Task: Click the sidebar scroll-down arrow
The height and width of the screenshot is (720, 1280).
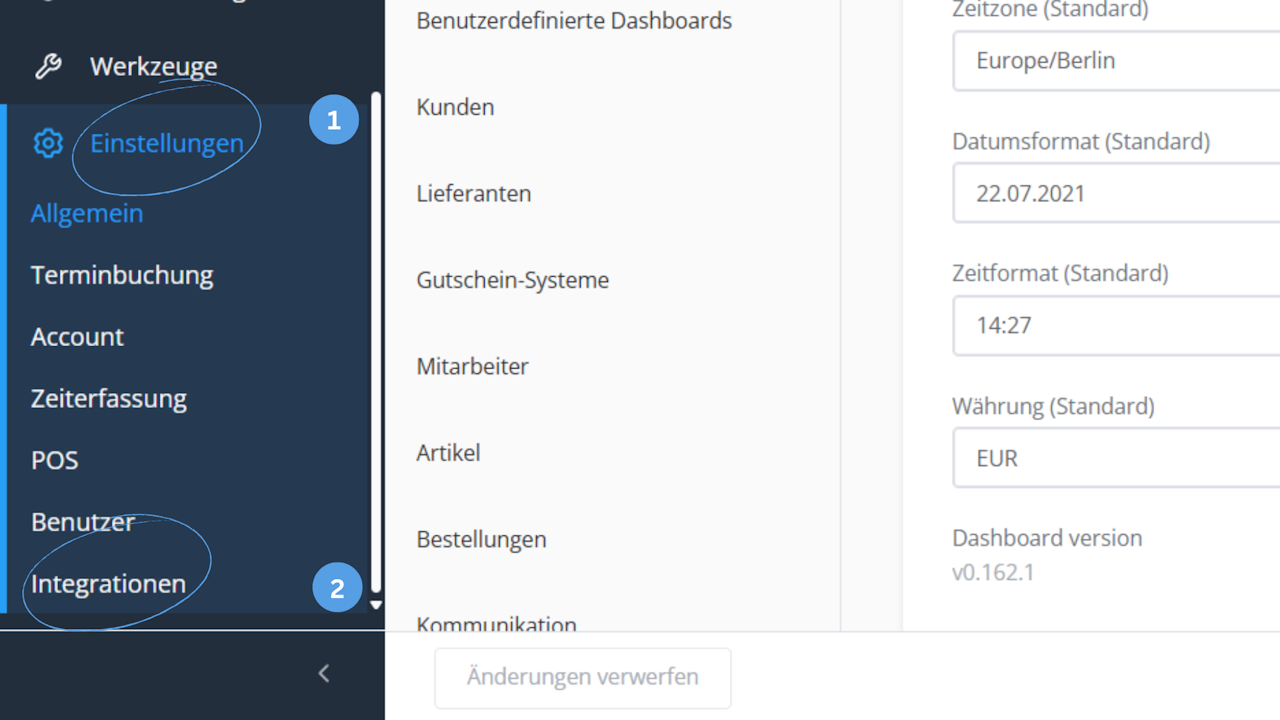Action: click(x=376, y=605)
